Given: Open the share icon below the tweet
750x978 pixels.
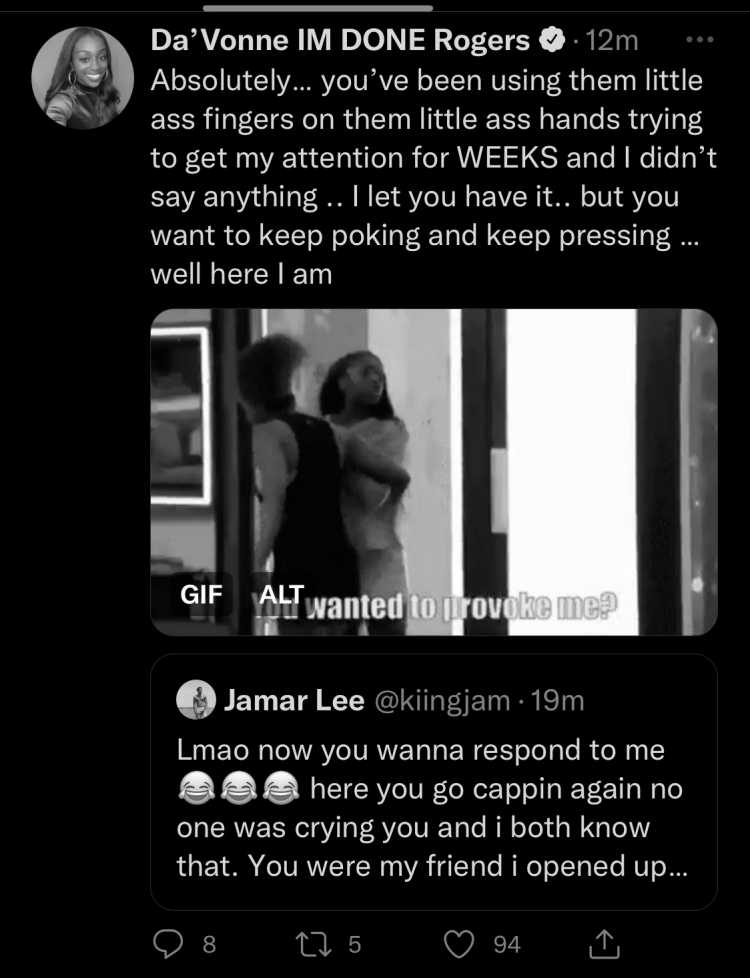Looking at the screenshot, I should 605,943.
